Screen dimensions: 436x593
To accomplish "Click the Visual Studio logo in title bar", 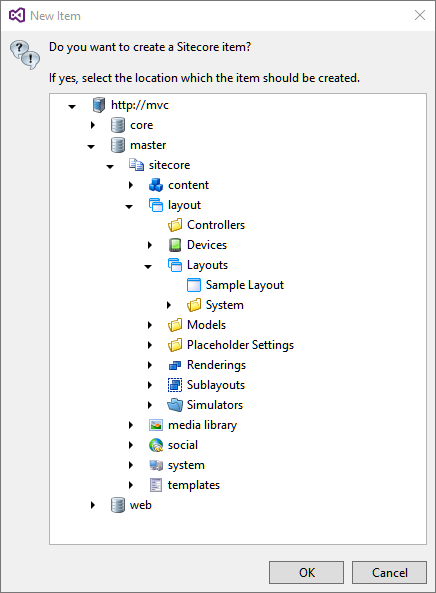I will [x=17, y=16].
